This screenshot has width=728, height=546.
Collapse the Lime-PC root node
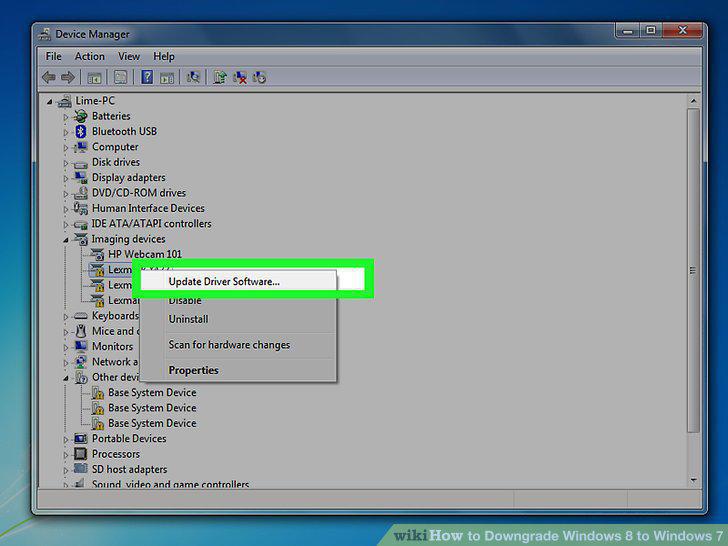click(x=50, y=102)
